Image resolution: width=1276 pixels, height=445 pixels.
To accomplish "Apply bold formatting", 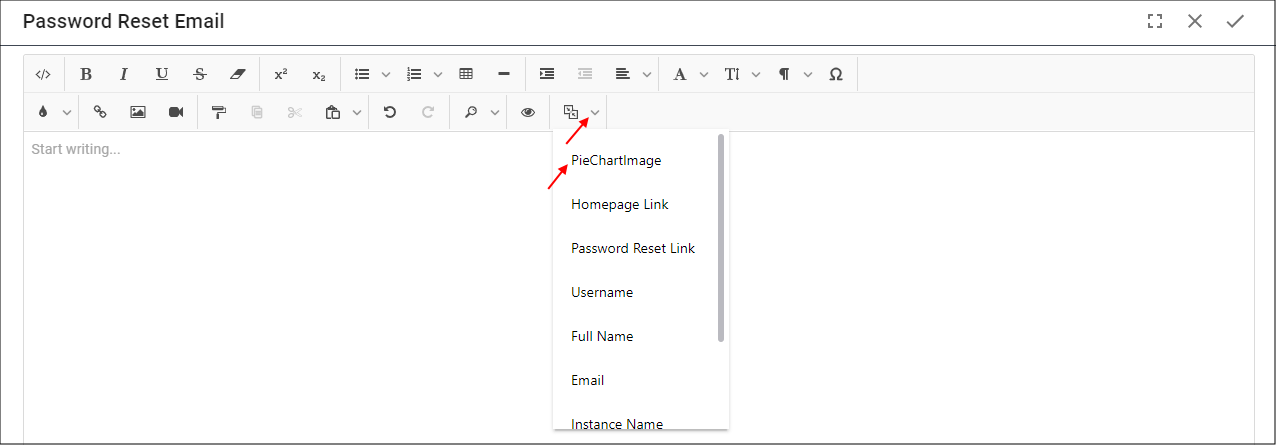I will click(86, 74).
